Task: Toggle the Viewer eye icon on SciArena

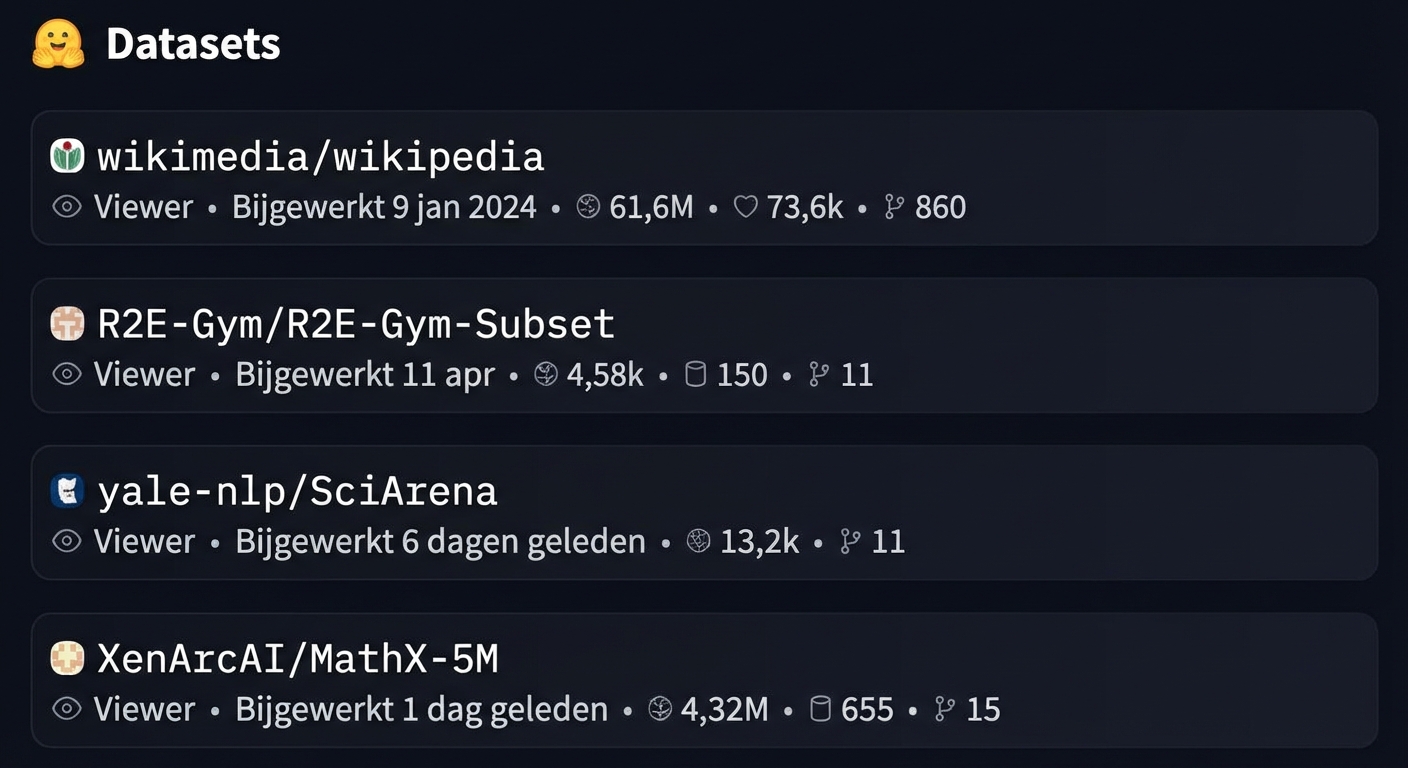Action: click(x=66, y=541)
